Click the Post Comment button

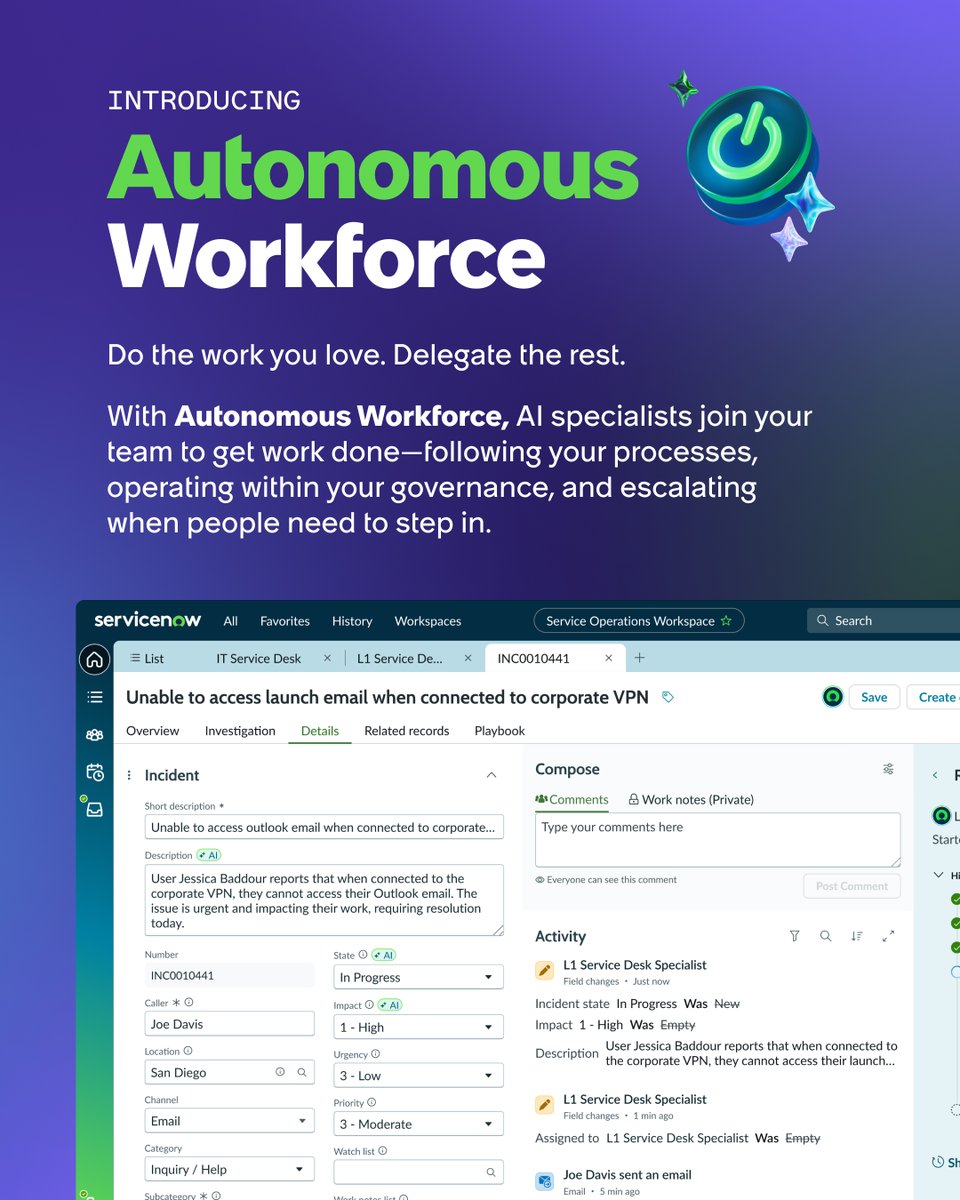pos(851,886)
